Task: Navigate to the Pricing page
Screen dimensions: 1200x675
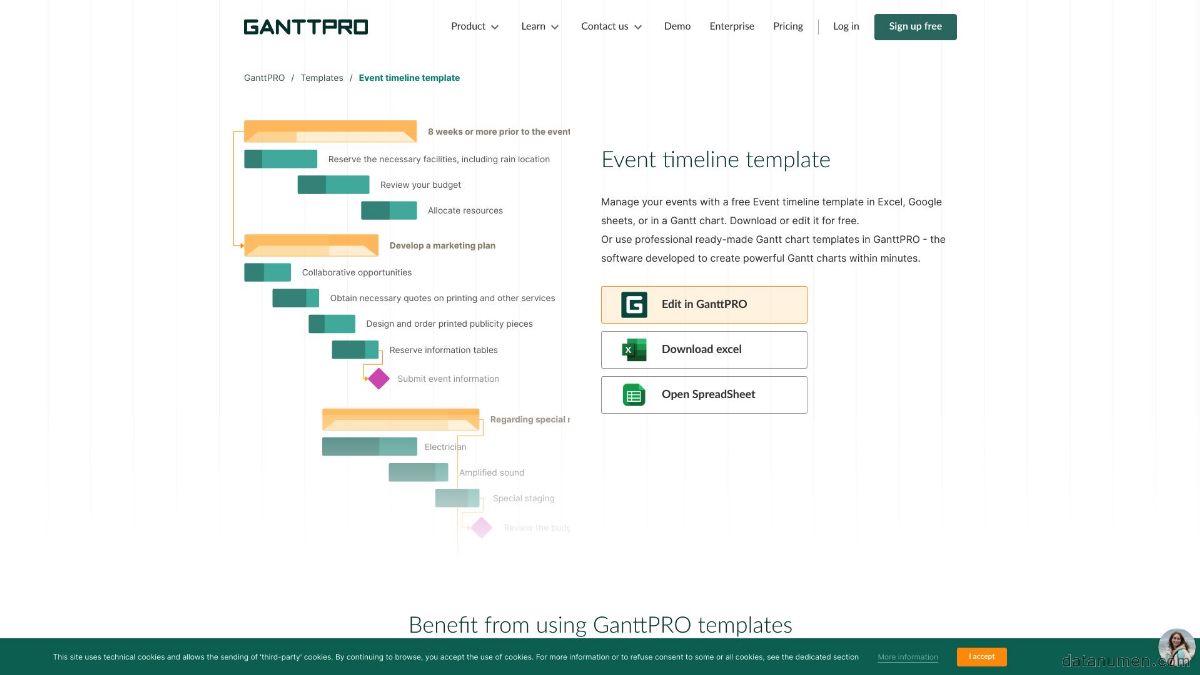Action: pyautogui.click(x=788, y=27)
